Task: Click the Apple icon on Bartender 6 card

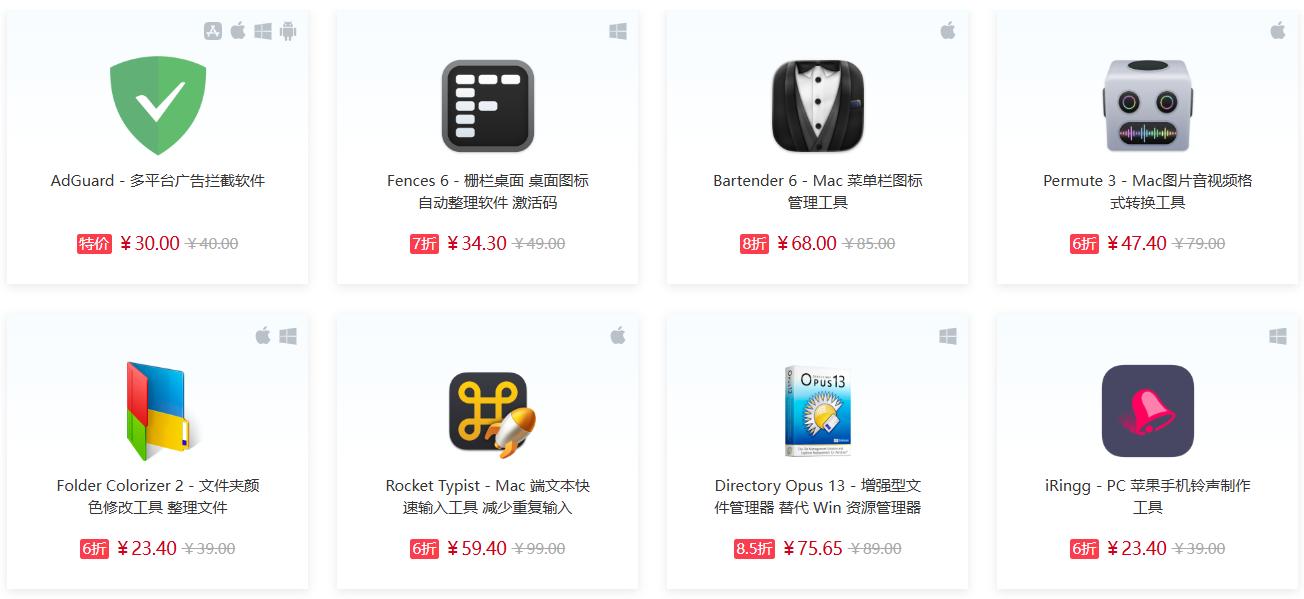Action: pyautogui.click(x=948, y=31)
